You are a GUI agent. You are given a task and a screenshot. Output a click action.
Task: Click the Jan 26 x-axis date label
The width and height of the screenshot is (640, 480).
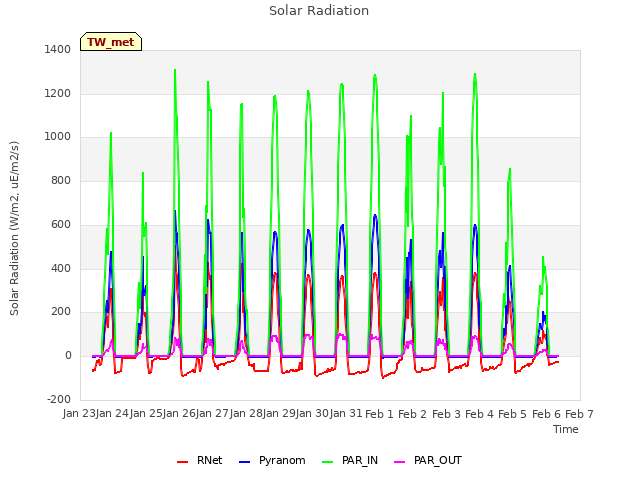[179, 413]
